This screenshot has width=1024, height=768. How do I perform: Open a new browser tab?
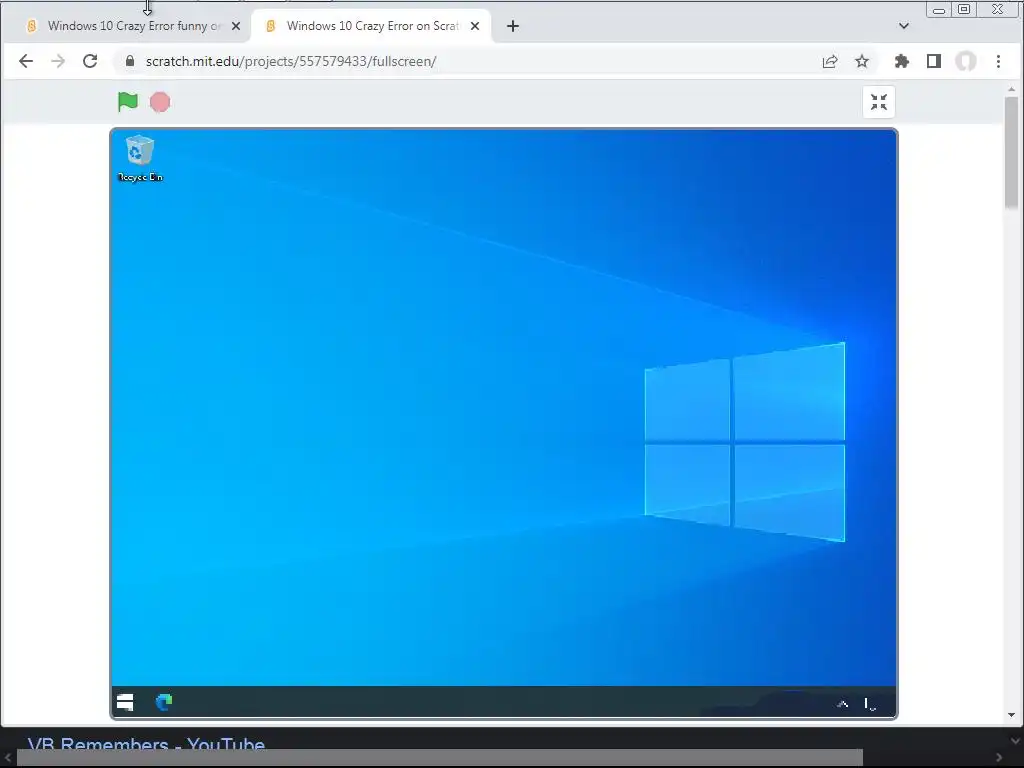click(513, 26)
